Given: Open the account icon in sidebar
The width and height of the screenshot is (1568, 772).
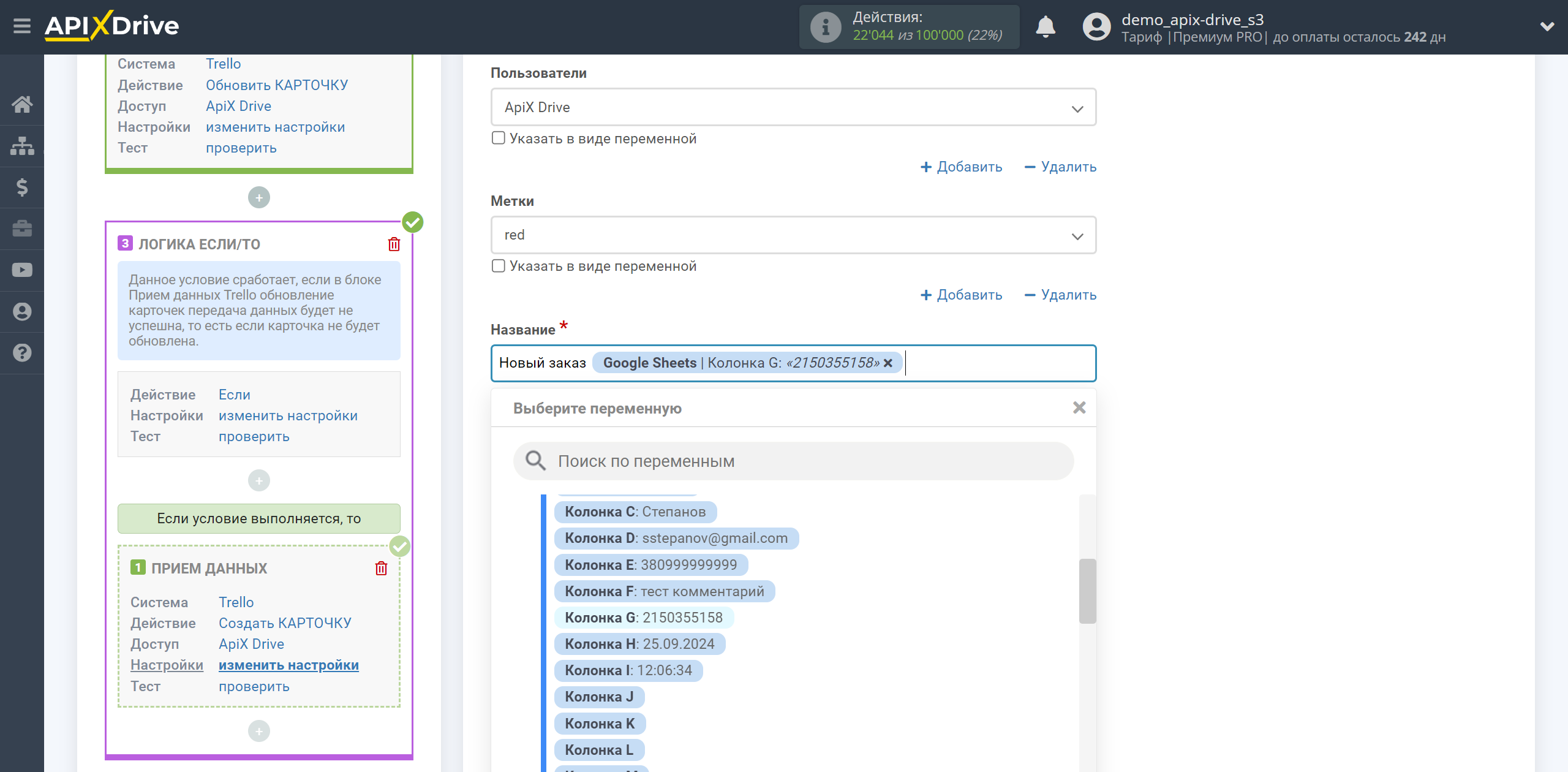Looking at the screenshot, I should tap(22, 311).
